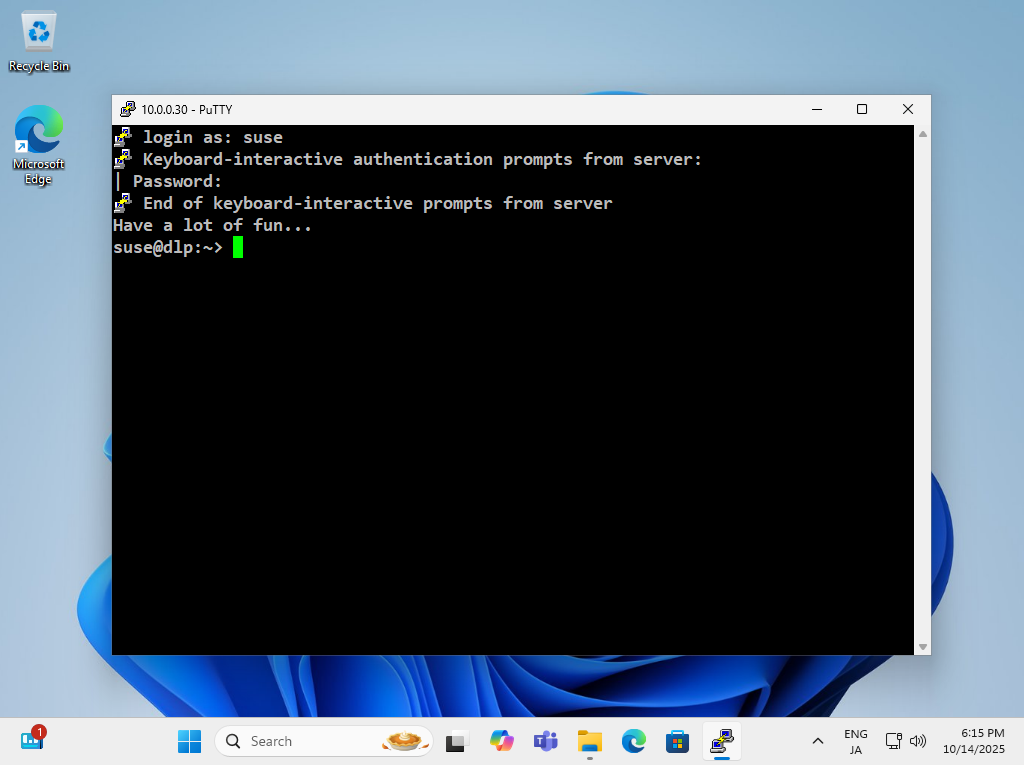
Task: Open Task View from the taskbar
Action: pyautogui.click(x=456, y=741)
